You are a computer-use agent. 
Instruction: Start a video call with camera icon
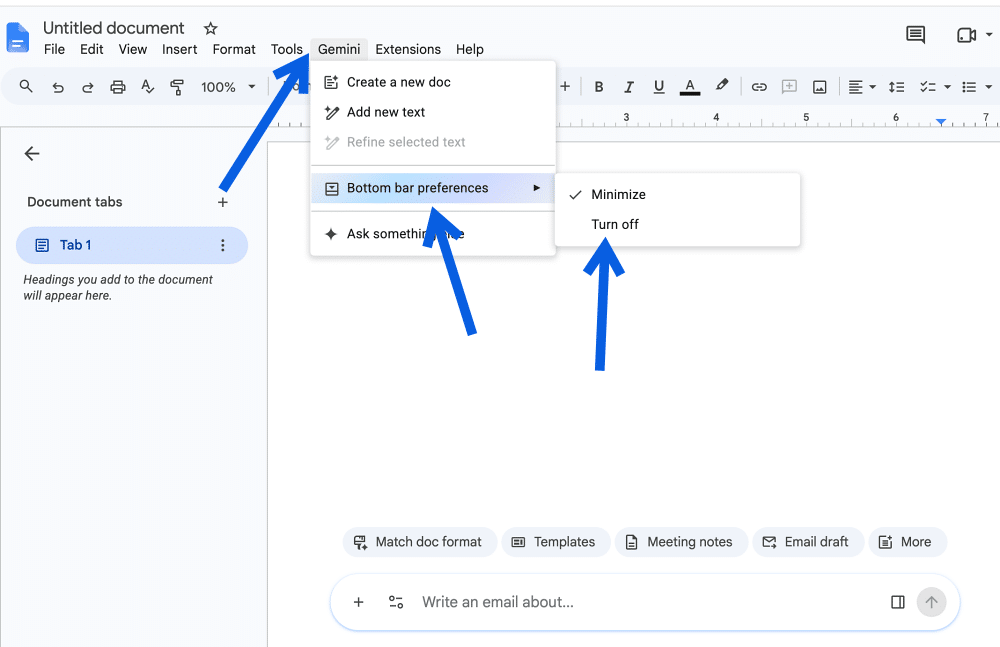(966, 35)
